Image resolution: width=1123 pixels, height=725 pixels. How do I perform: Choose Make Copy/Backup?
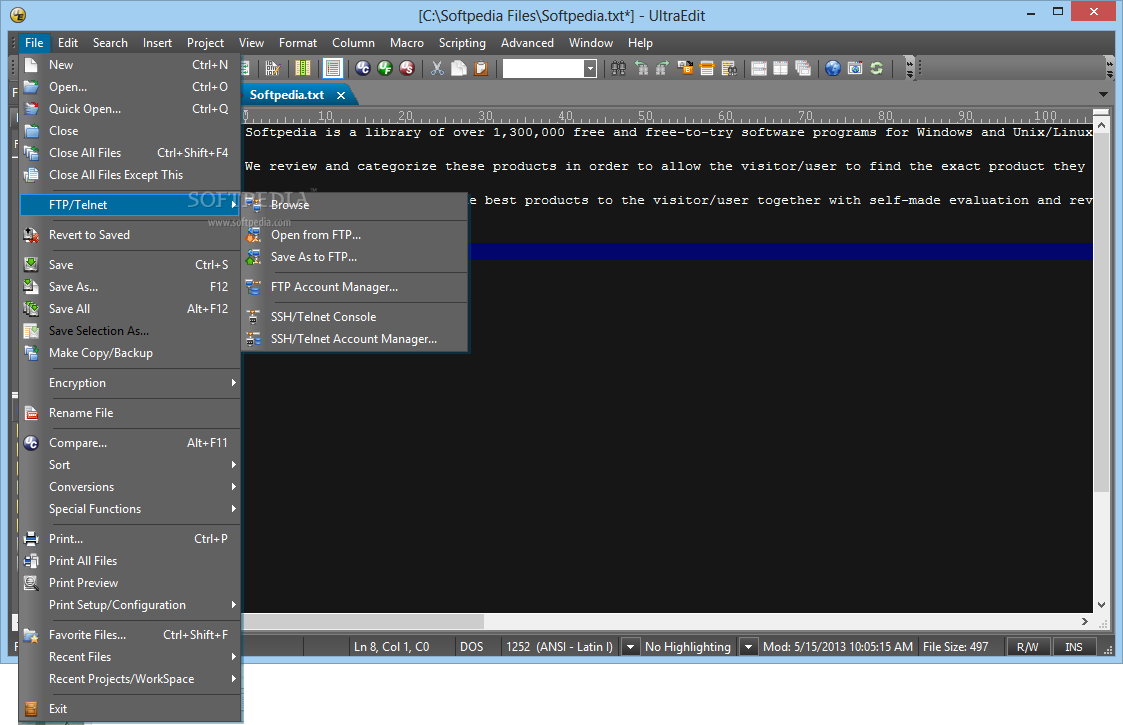130,353
